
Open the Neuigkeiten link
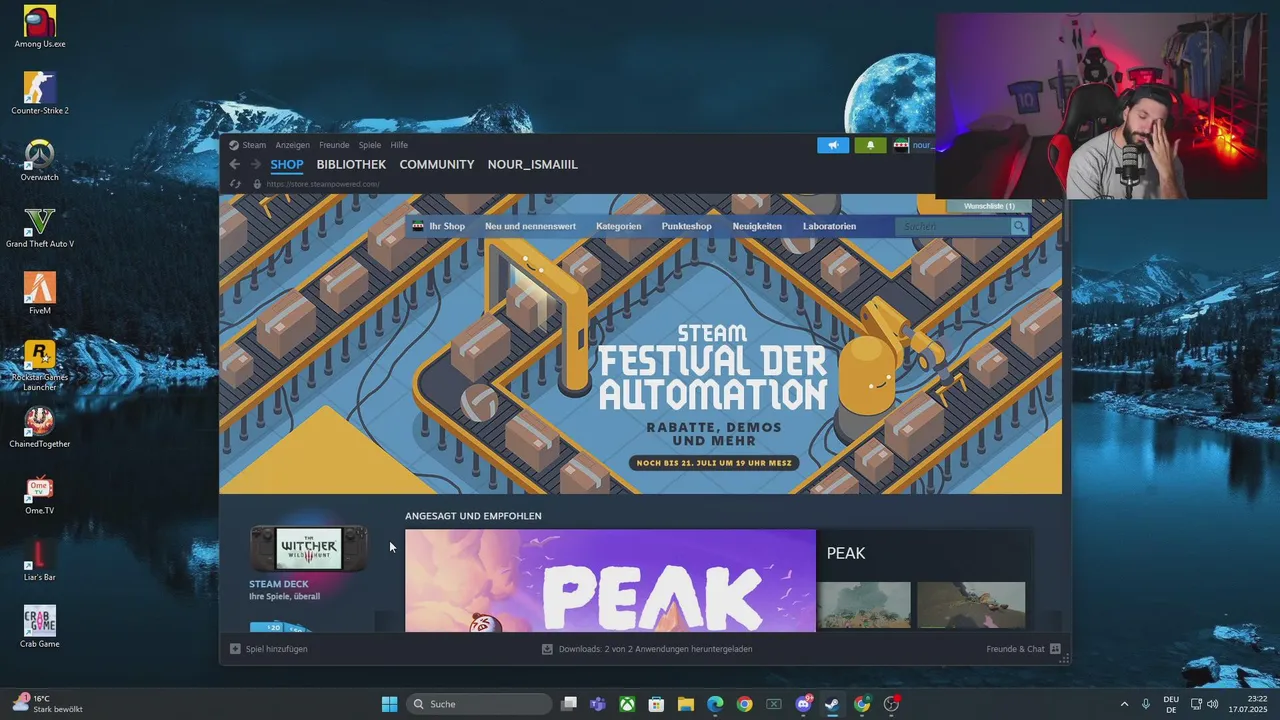click(757, 226)
